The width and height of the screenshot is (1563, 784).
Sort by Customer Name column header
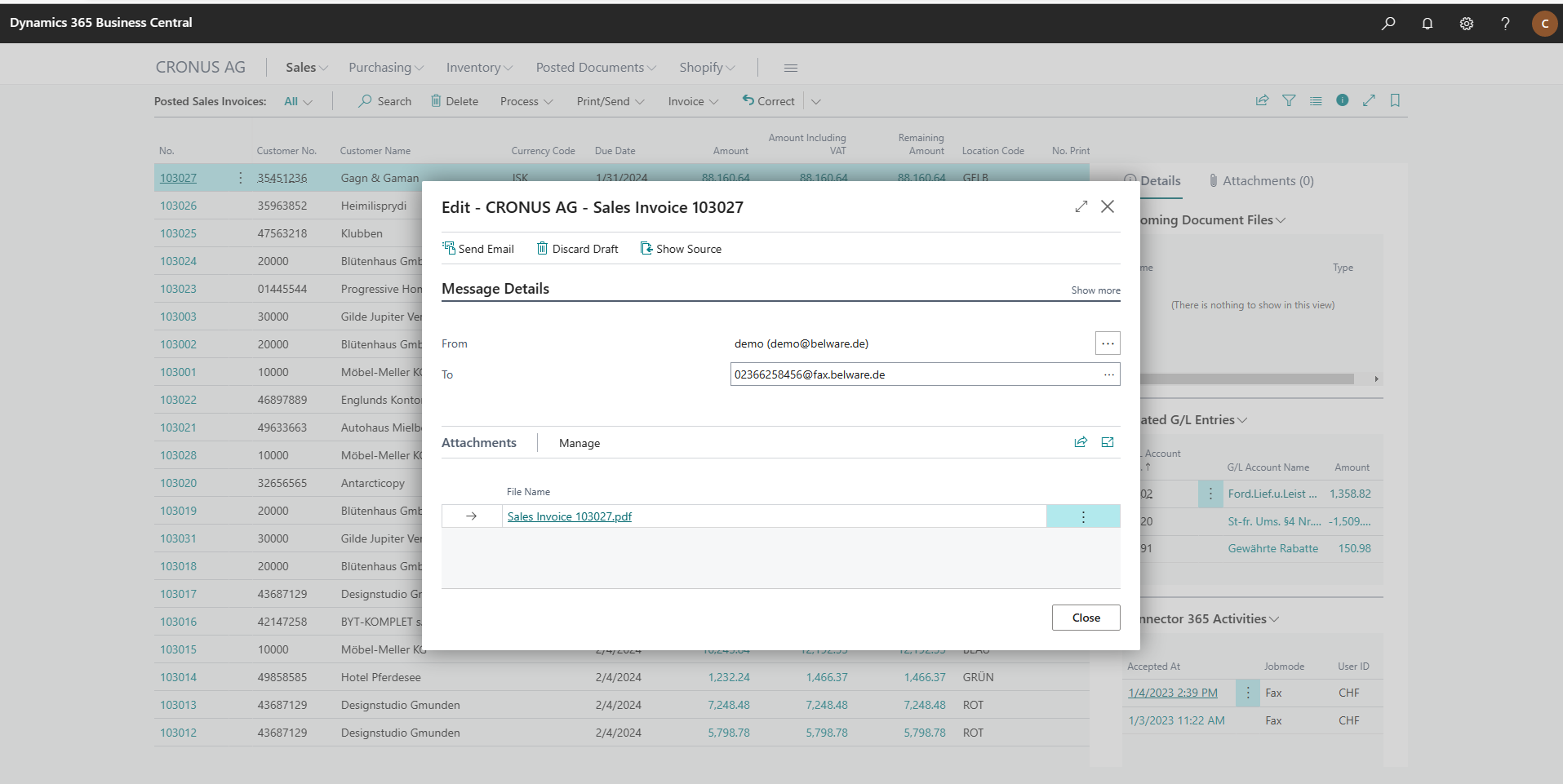375,151
